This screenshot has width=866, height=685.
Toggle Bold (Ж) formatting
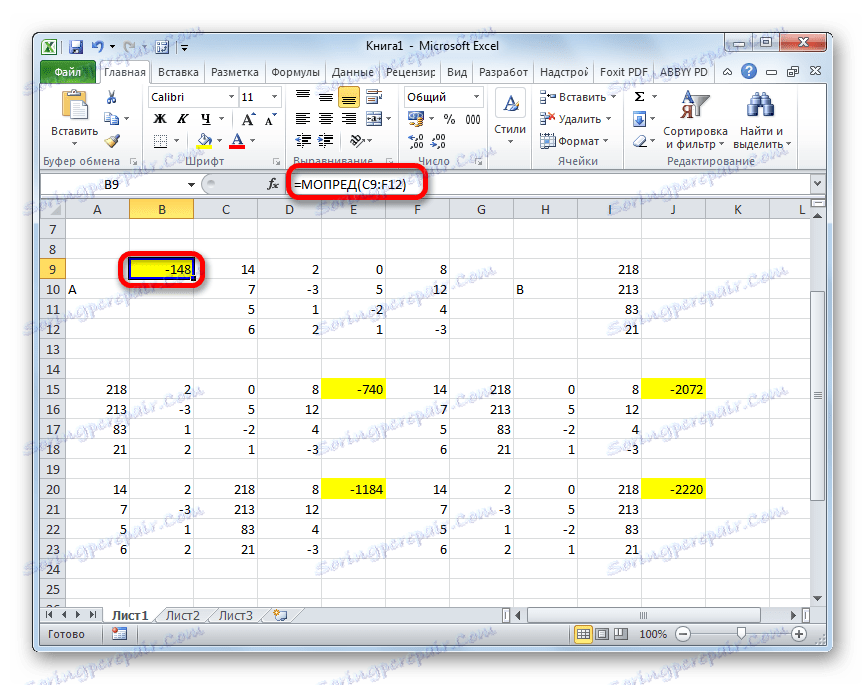click(x=160, y=119)
